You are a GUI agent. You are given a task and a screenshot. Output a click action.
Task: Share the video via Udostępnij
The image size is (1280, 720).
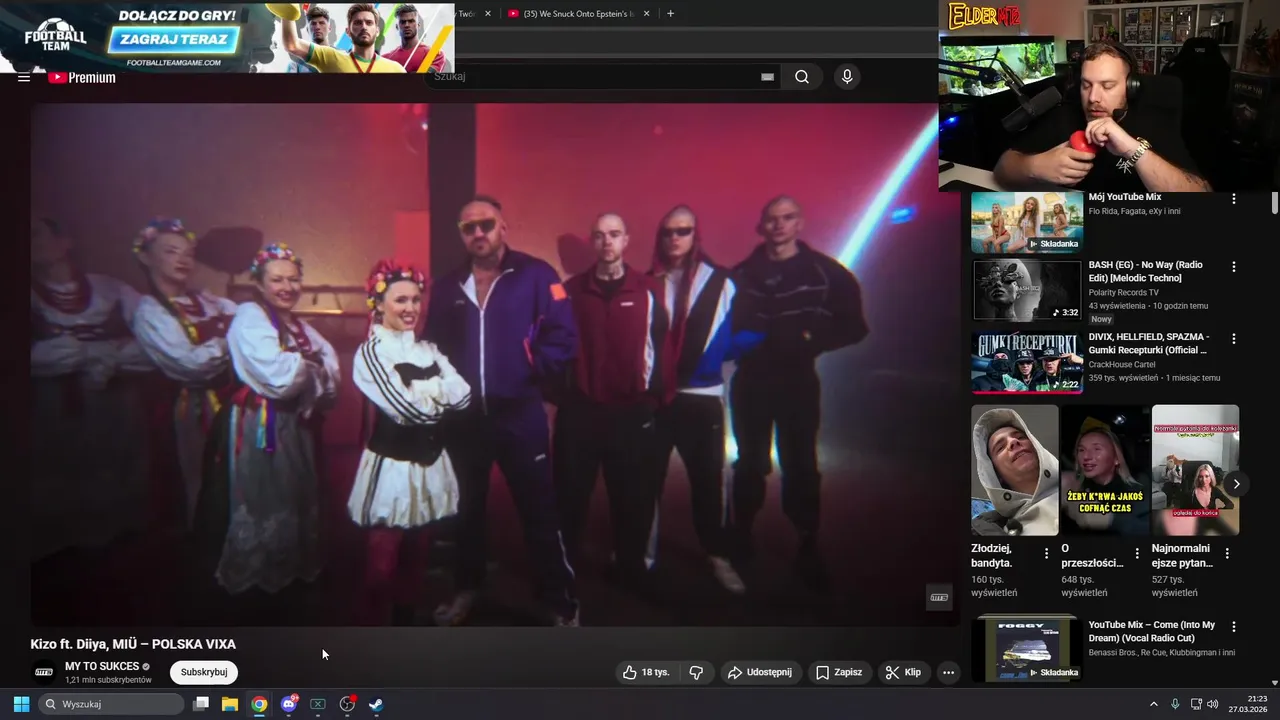click(759, 672)
